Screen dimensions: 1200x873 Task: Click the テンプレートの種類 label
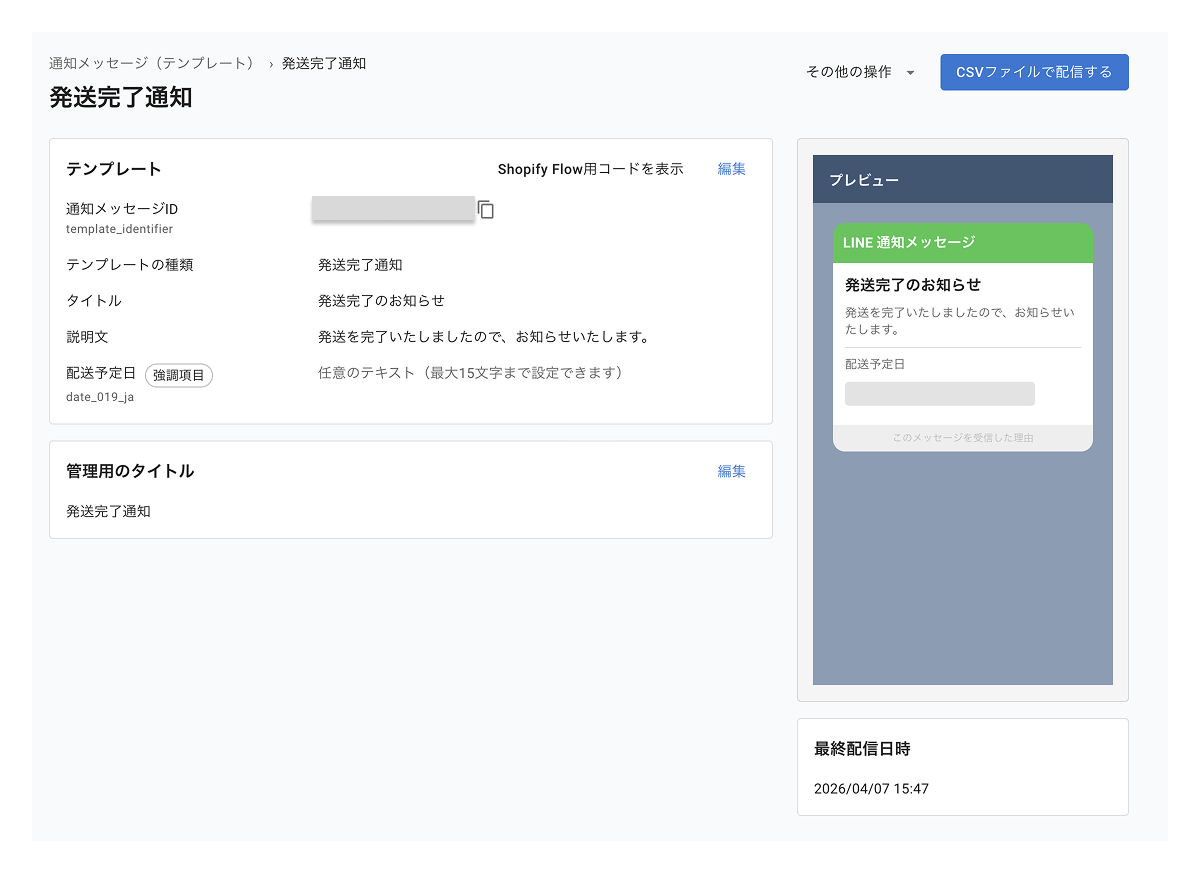pyautogui.click(x=129, y=265)
